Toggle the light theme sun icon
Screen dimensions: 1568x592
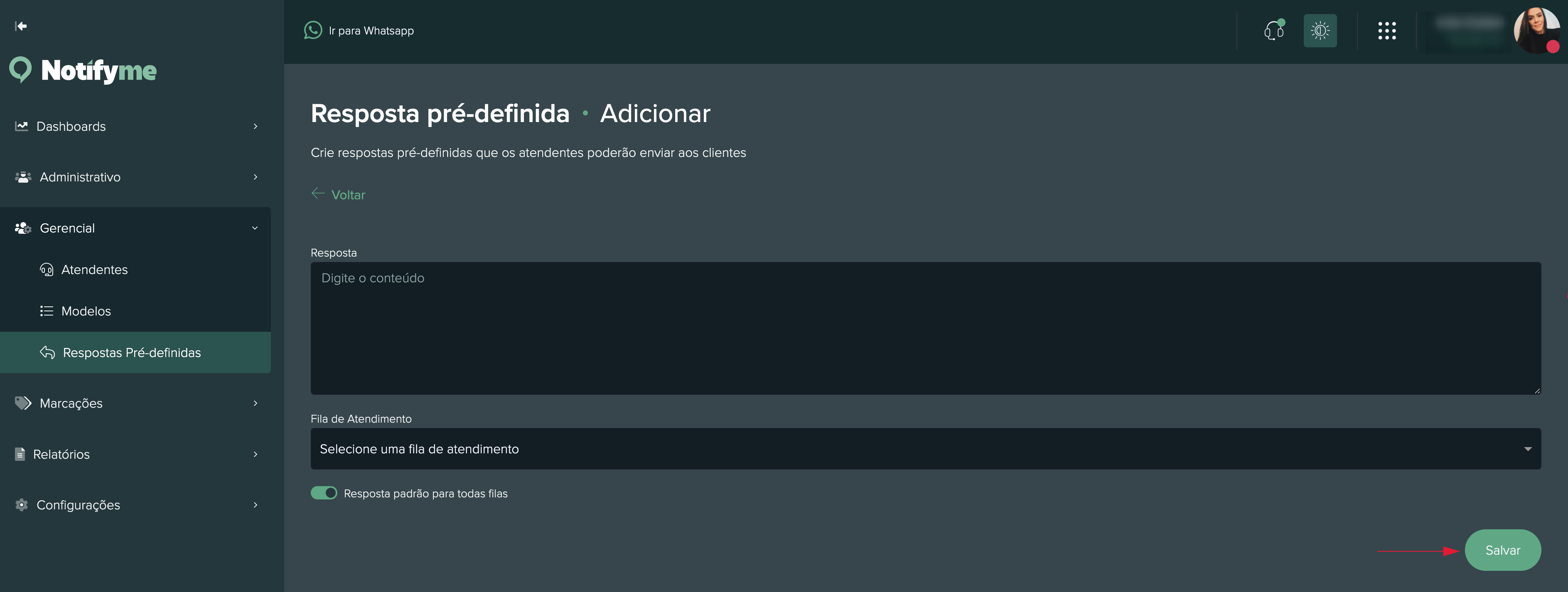coord(1320,30)
